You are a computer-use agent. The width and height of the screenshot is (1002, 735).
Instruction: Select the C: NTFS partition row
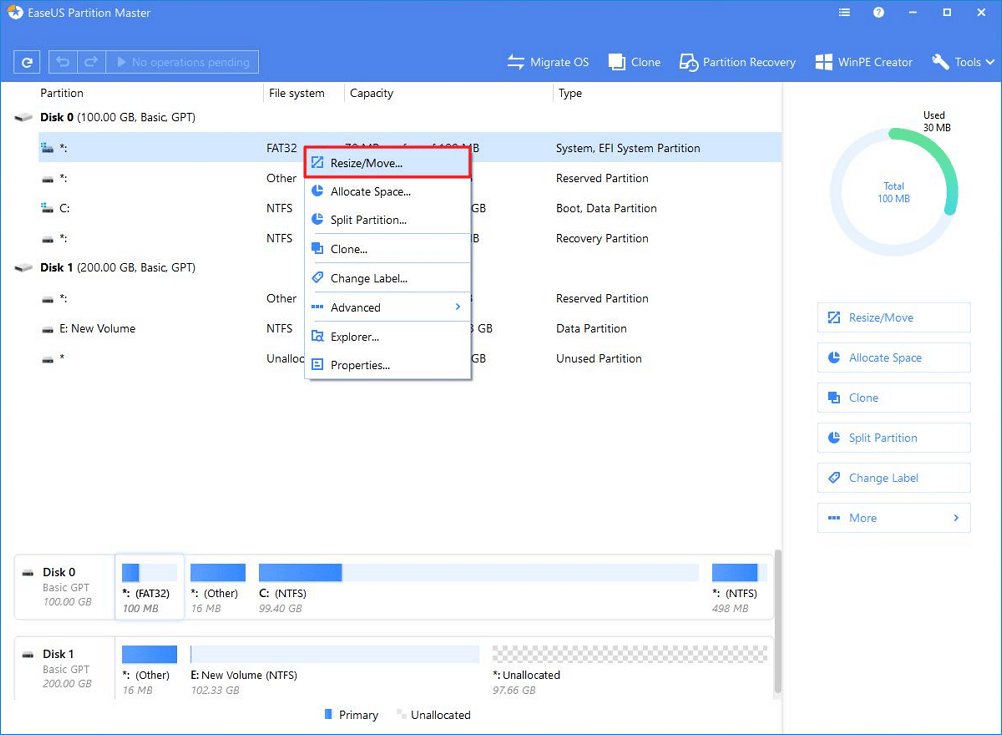[x=409, y=208]
